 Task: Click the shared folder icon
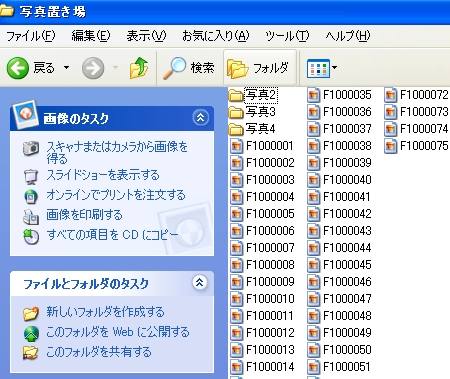(31, 353)
